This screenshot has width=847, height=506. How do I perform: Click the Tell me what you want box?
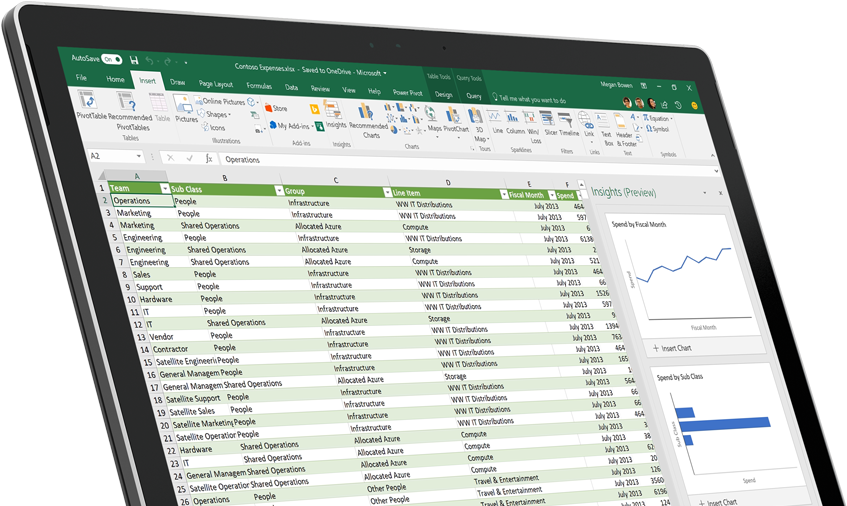[530, 99]
